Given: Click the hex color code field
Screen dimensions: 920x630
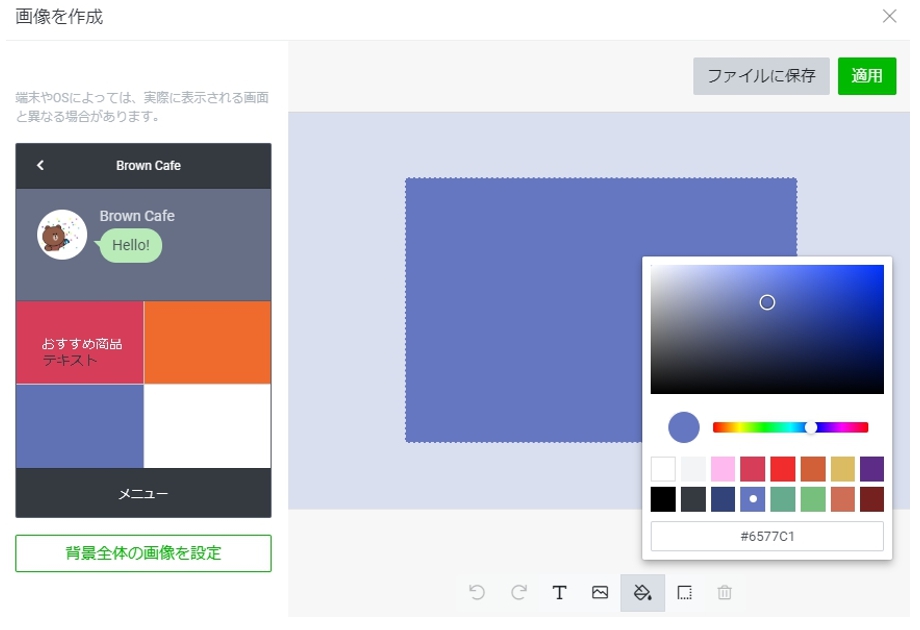Looking at the screenshot, I should pos(767,537).
